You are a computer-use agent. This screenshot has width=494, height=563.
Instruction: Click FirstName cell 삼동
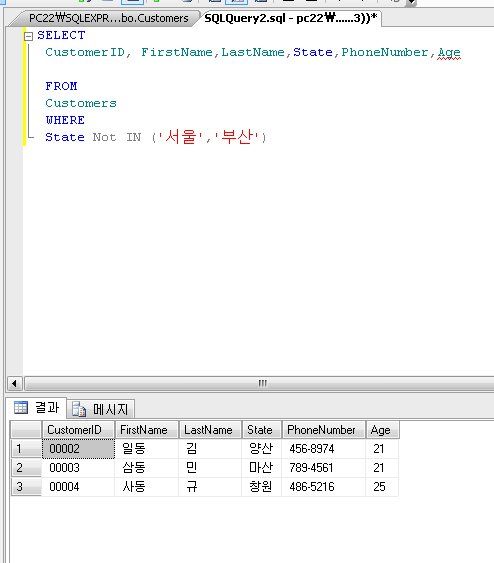[146, 468]
